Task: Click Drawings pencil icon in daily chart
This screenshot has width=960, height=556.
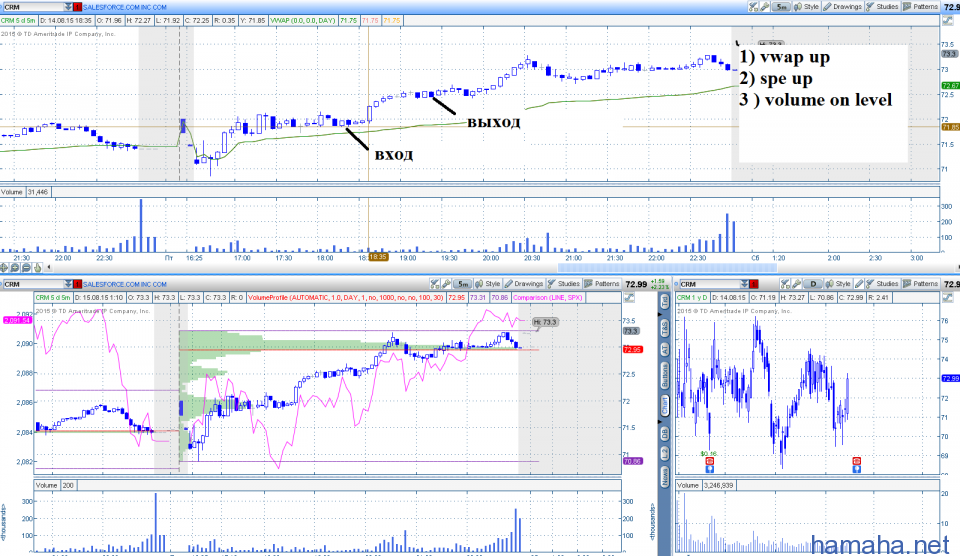Action: tap(859, 284)
